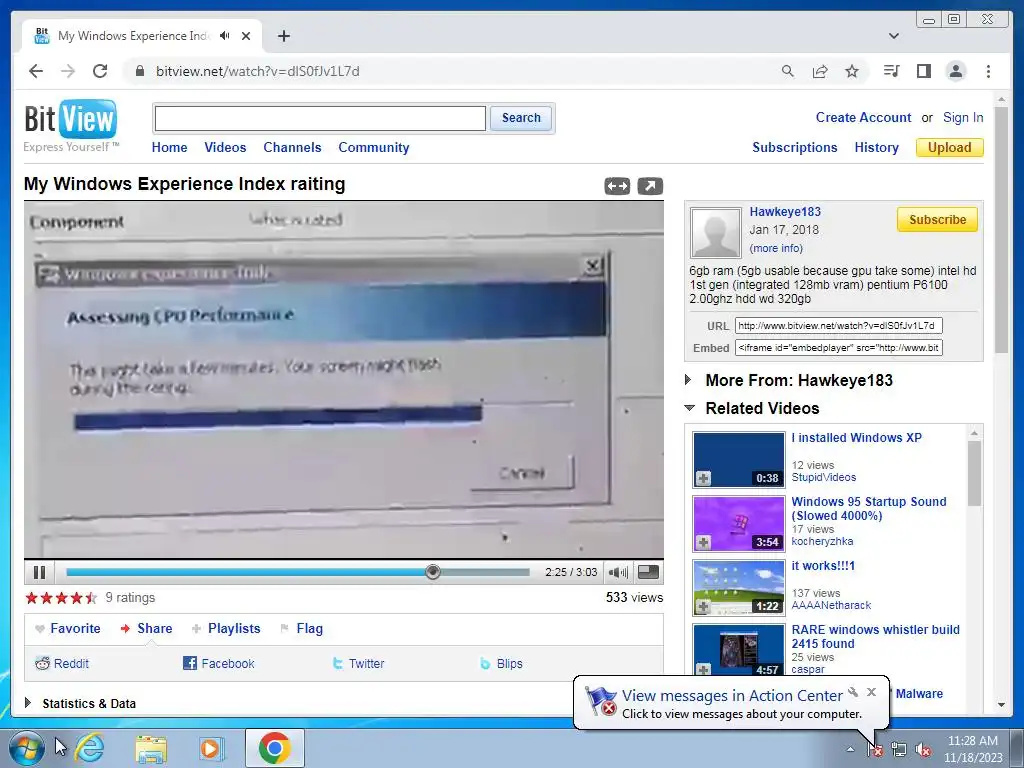This screenshot has width=1024, height=768.
Task: Open video in pop-out window icon
Action: 650,186
